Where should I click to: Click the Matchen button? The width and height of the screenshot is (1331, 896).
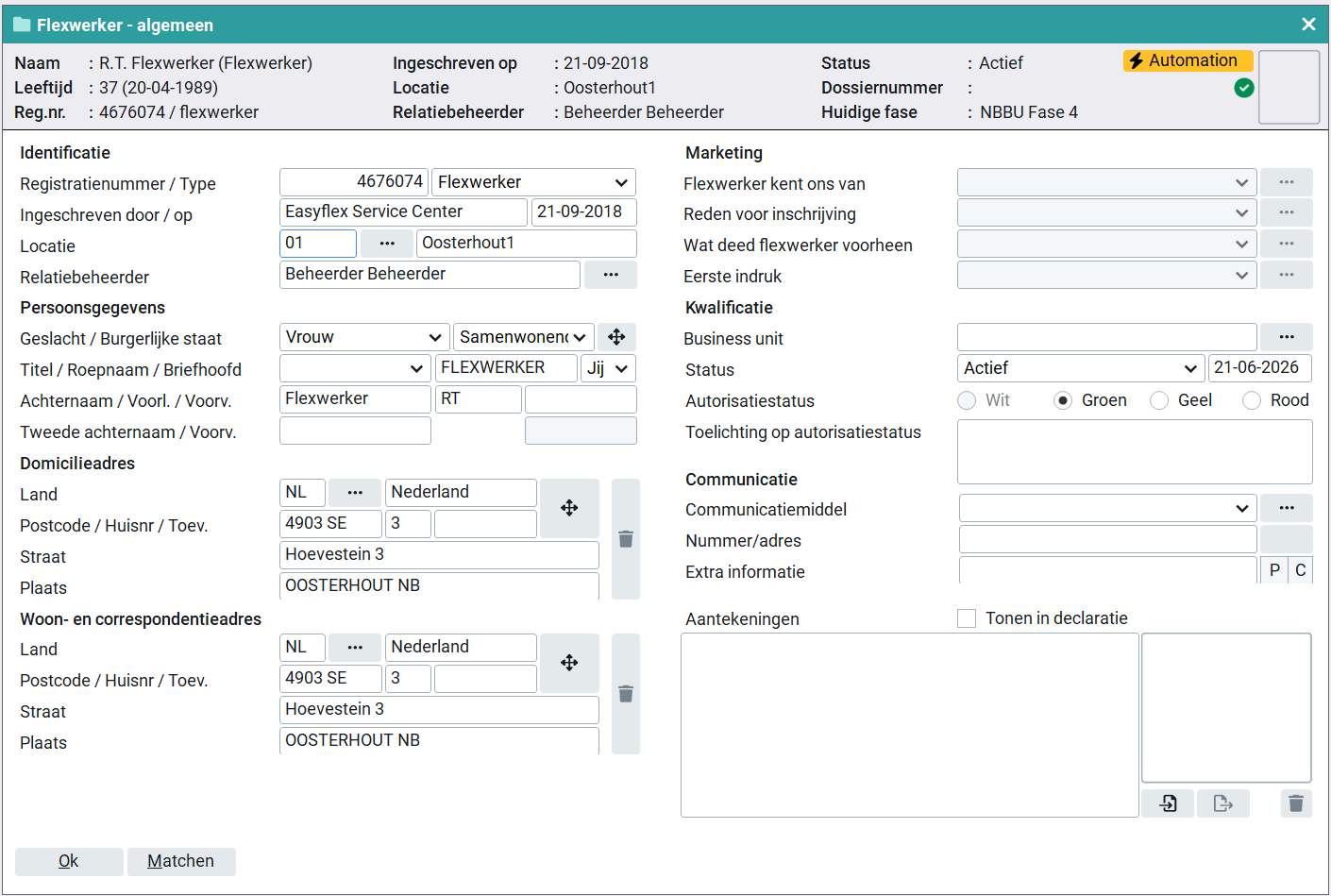pos(181,861)
